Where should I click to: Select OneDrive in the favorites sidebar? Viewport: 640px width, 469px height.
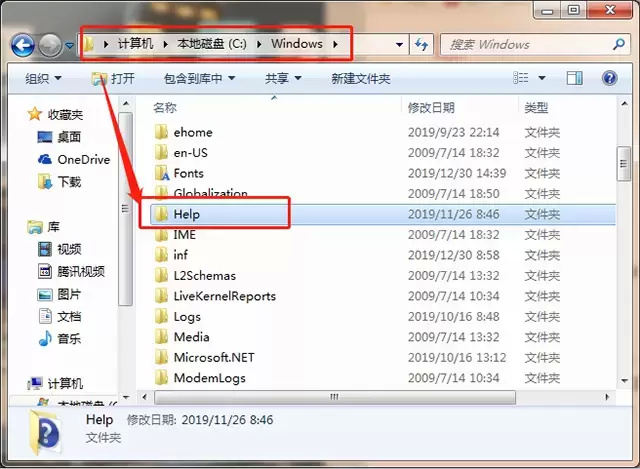coord(82,159)
